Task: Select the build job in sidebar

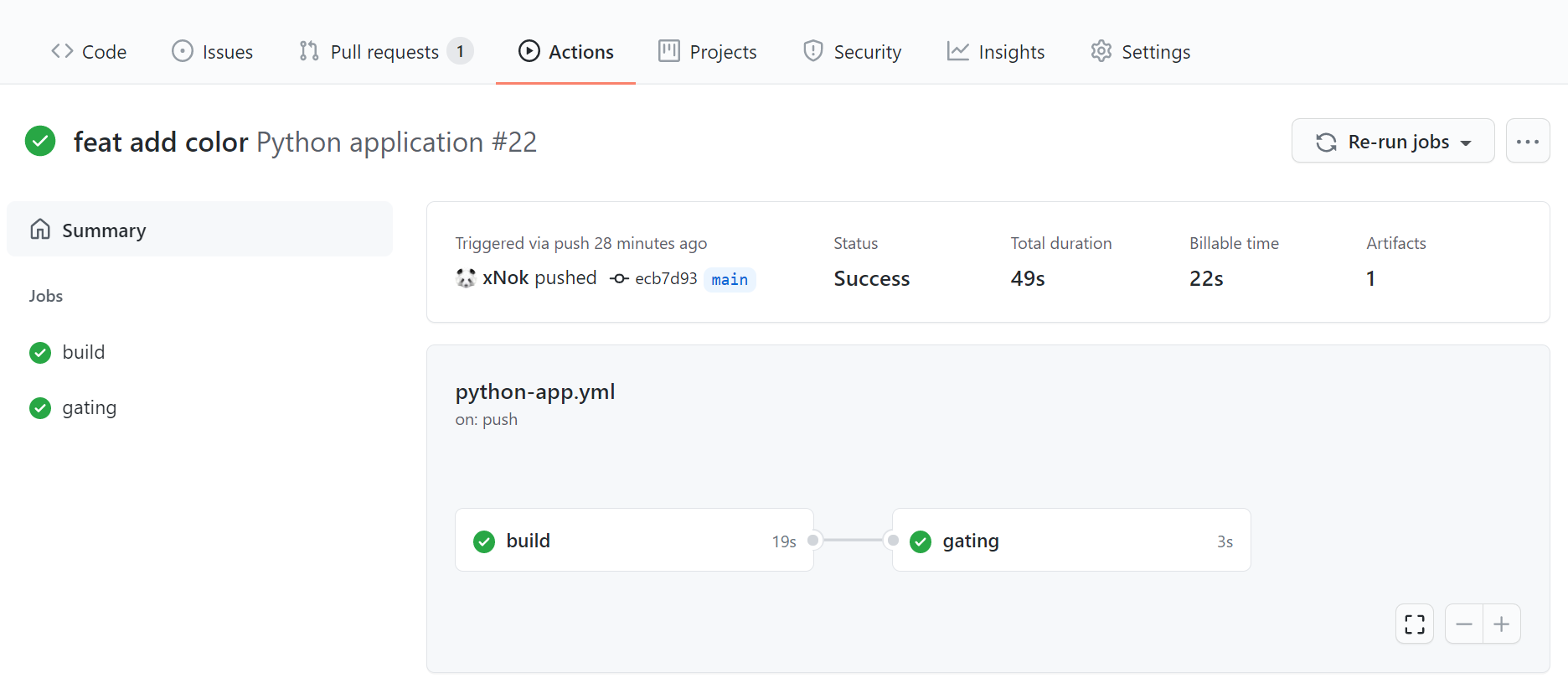Action: point(83,353)
